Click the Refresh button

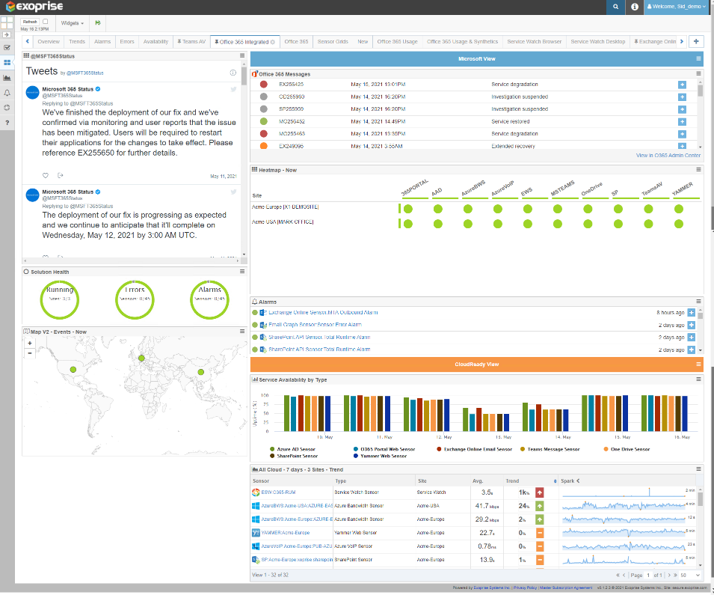click(30, 21)
